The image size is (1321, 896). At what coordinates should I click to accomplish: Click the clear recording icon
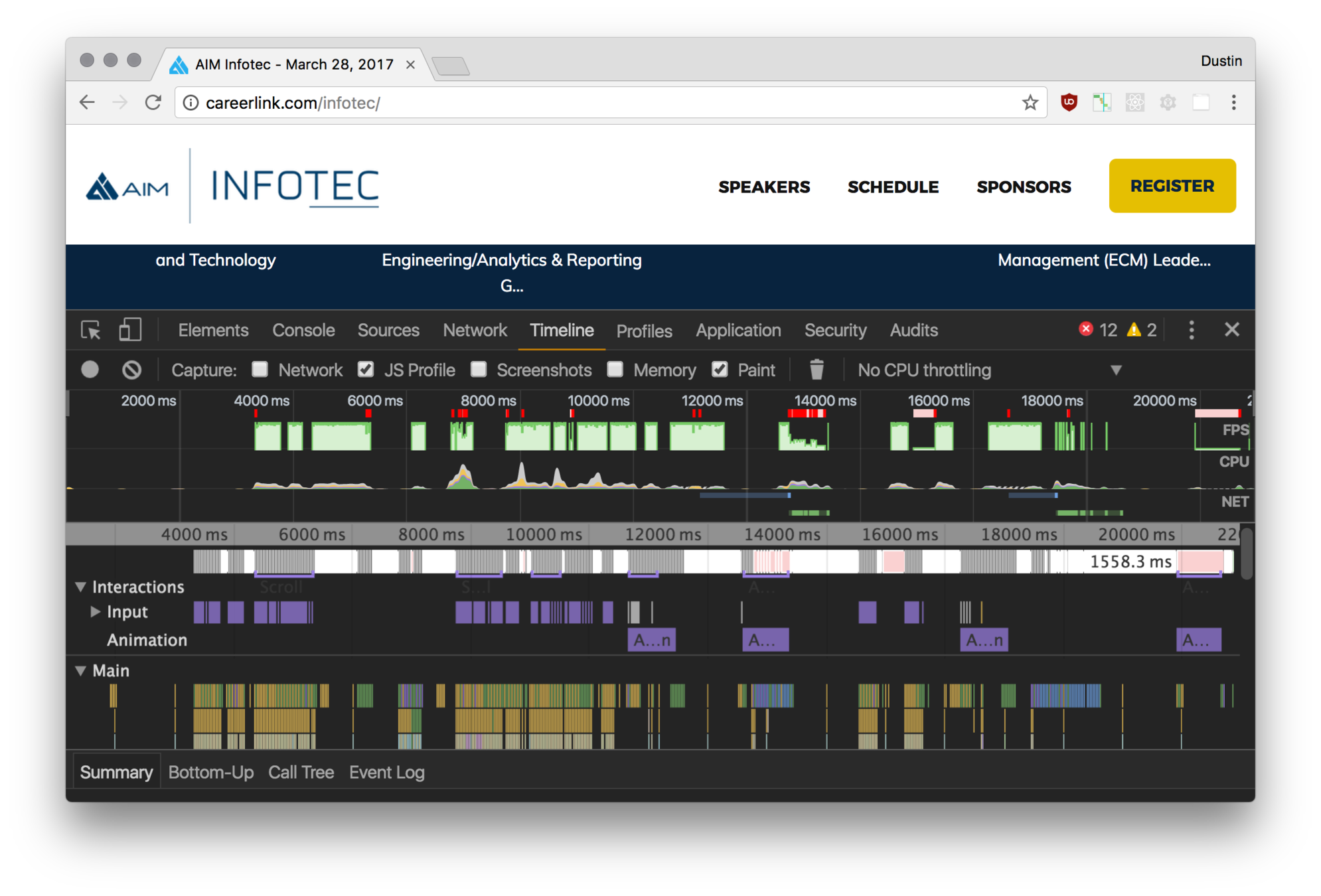click(x=132, y=370)
